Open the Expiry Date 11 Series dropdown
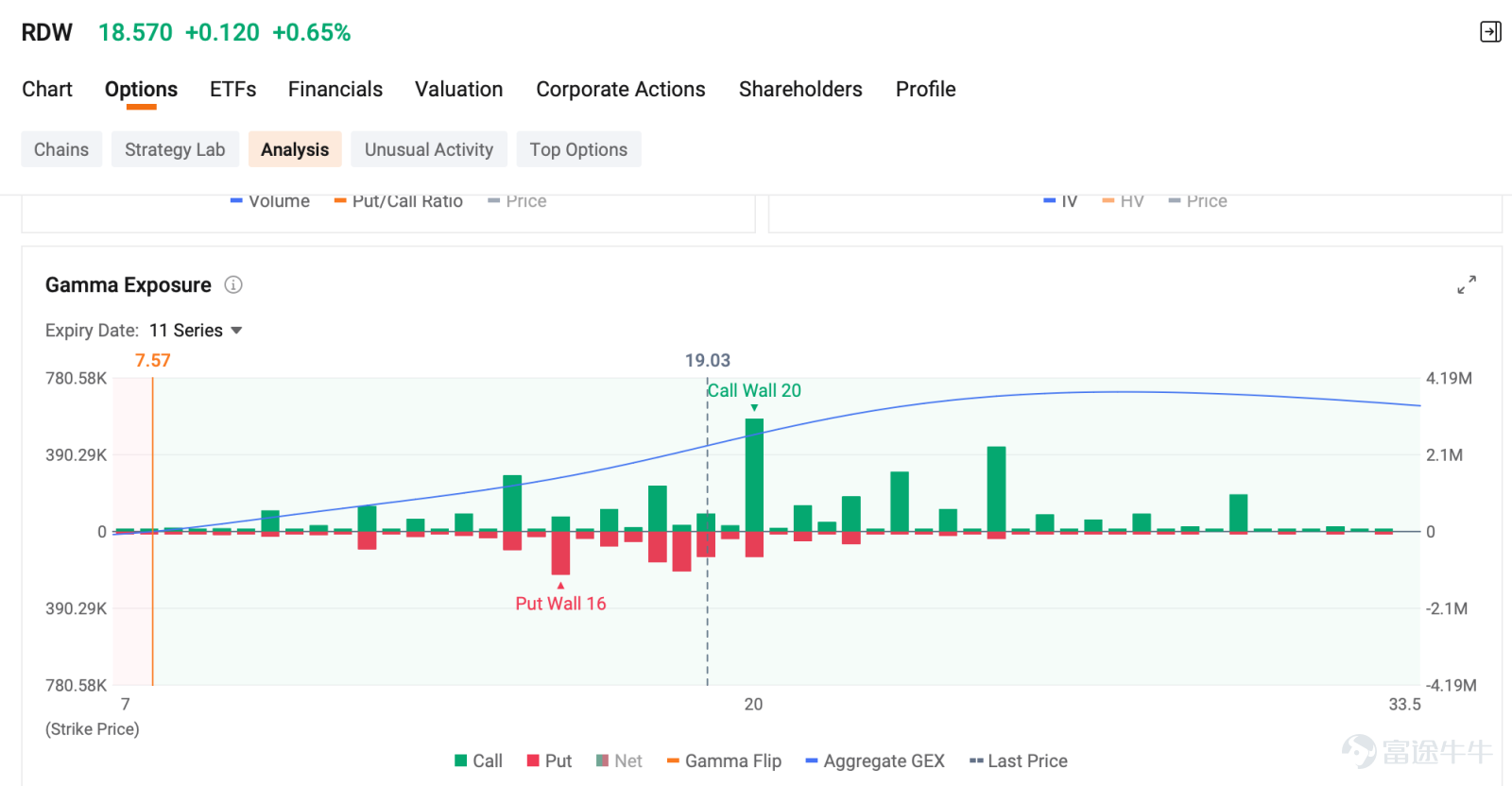Image resolution: width=1512 pixels, height=786 pixels. pyautogui.click(x=196, y=331)
